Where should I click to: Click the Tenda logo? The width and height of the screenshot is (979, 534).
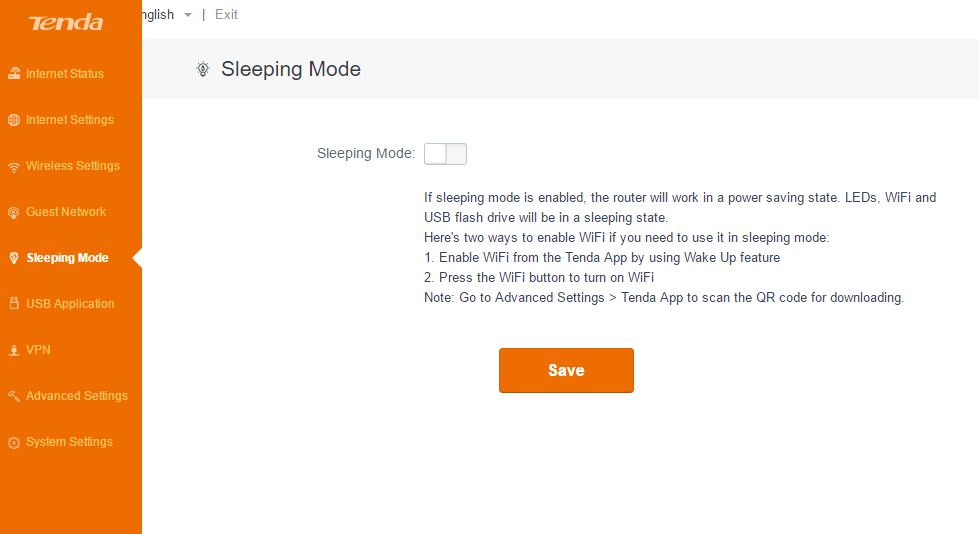tap(66, 22)
